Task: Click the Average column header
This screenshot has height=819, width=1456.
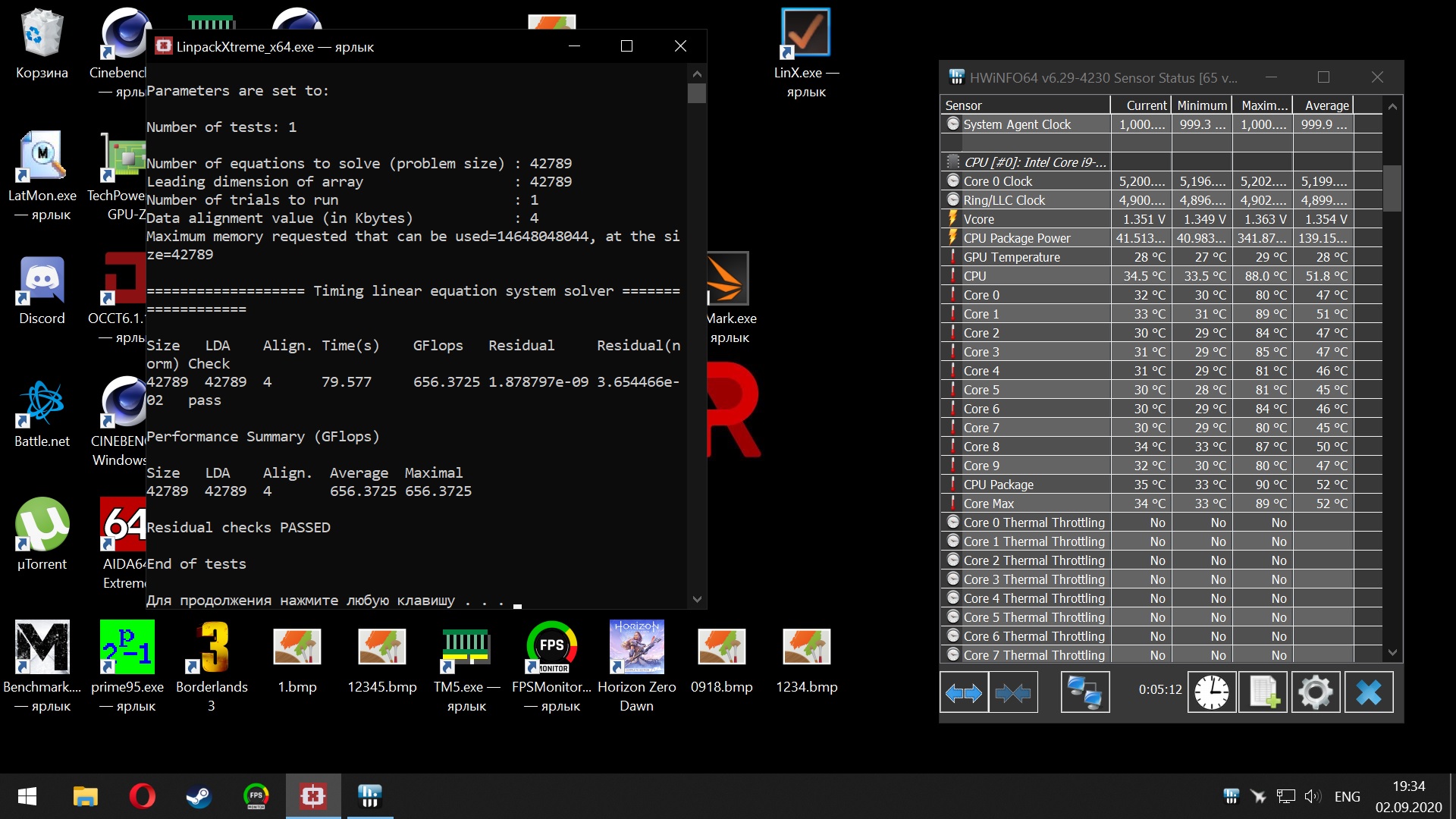Action: 1326,105
